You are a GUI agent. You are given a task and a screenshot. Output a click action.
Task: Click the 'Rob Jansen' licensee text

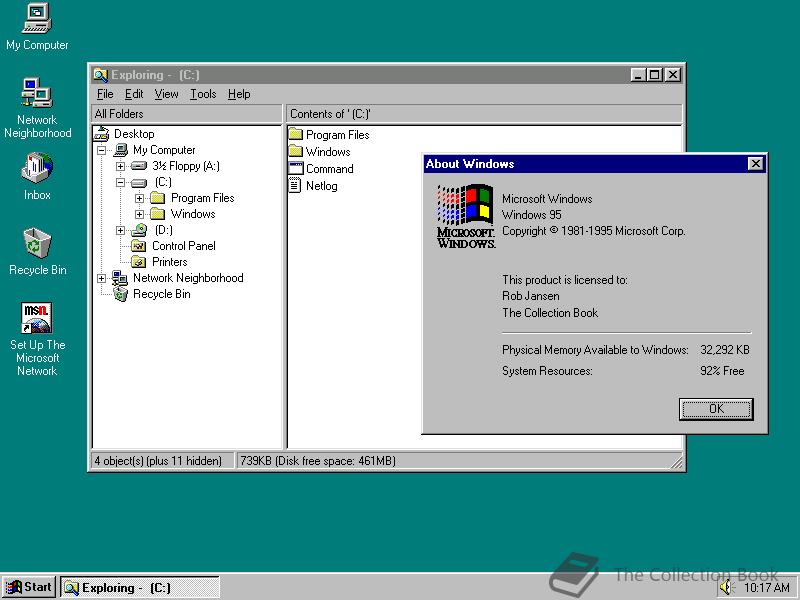(x=531, y=296)
